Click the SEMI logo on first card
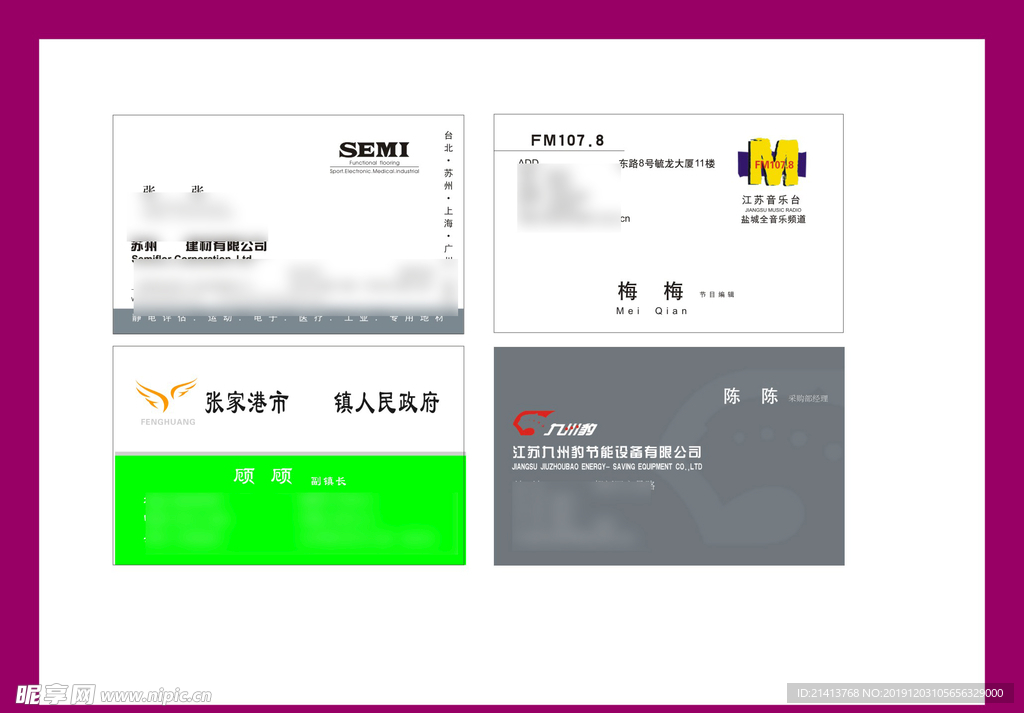 coord(374,151)
